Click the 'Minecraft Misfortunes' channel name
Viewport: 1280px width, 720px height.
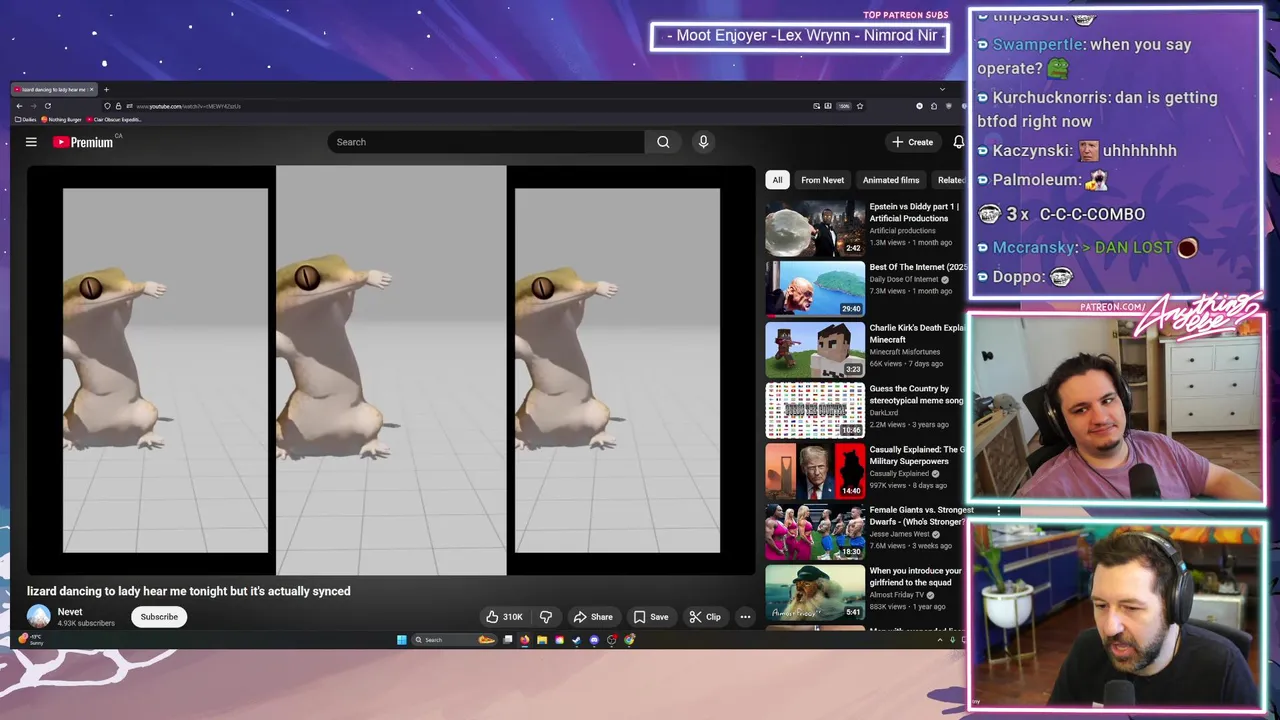904,352
